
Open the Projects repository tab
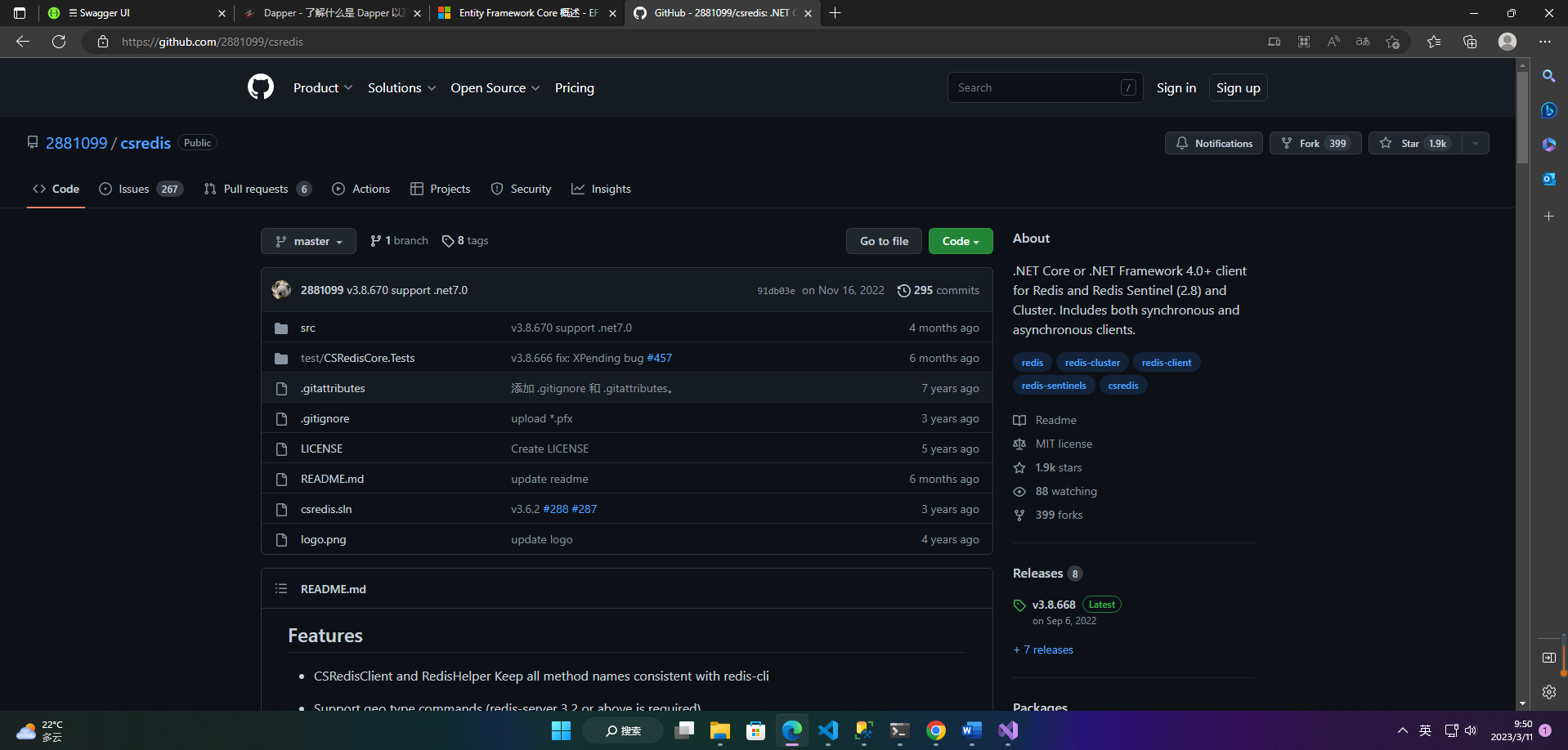click(x=440, y=189)
